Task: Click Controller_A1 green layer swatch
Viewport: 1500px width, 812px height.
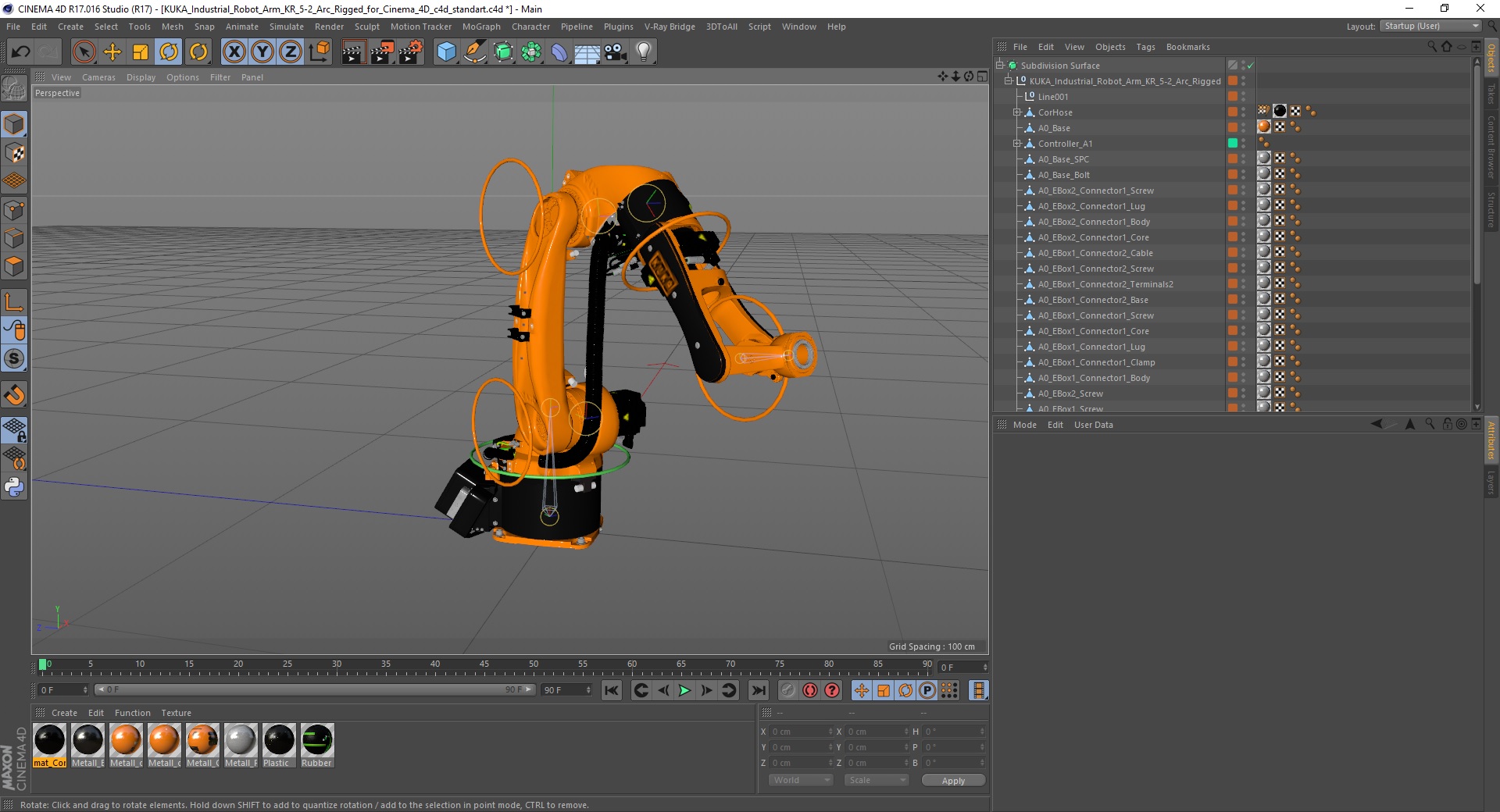Action: (x=1233, y=143)
